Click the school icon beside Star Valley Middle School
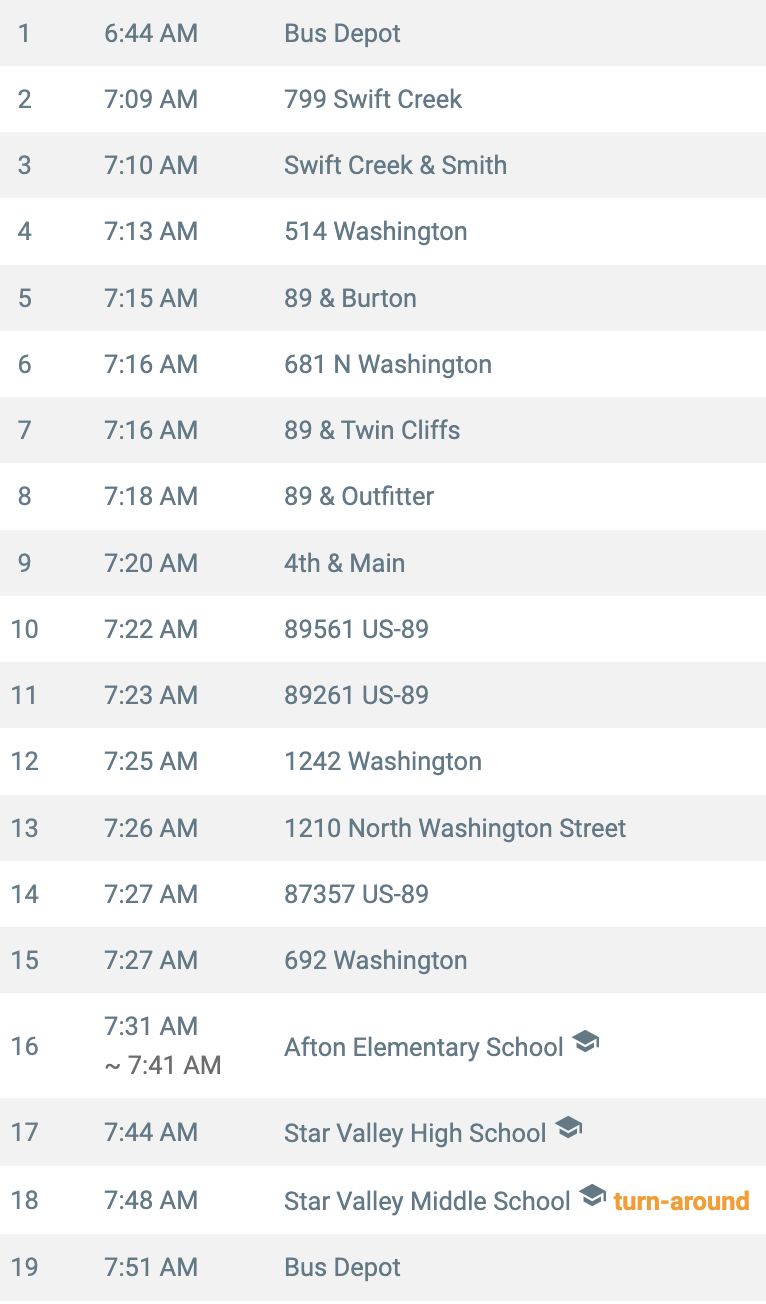This screenshot has height=1304, width=766. pyautogui.click(x=593, y=1196)
